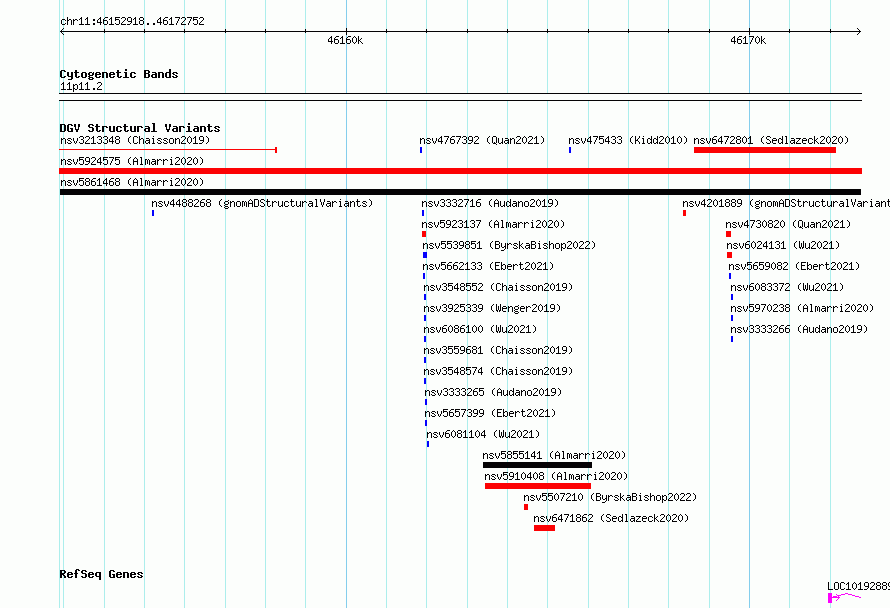Open nsv5507210 (ByrskaBishop2022) variant
Screen dimensions: 890x608
[x=610, y=497]
